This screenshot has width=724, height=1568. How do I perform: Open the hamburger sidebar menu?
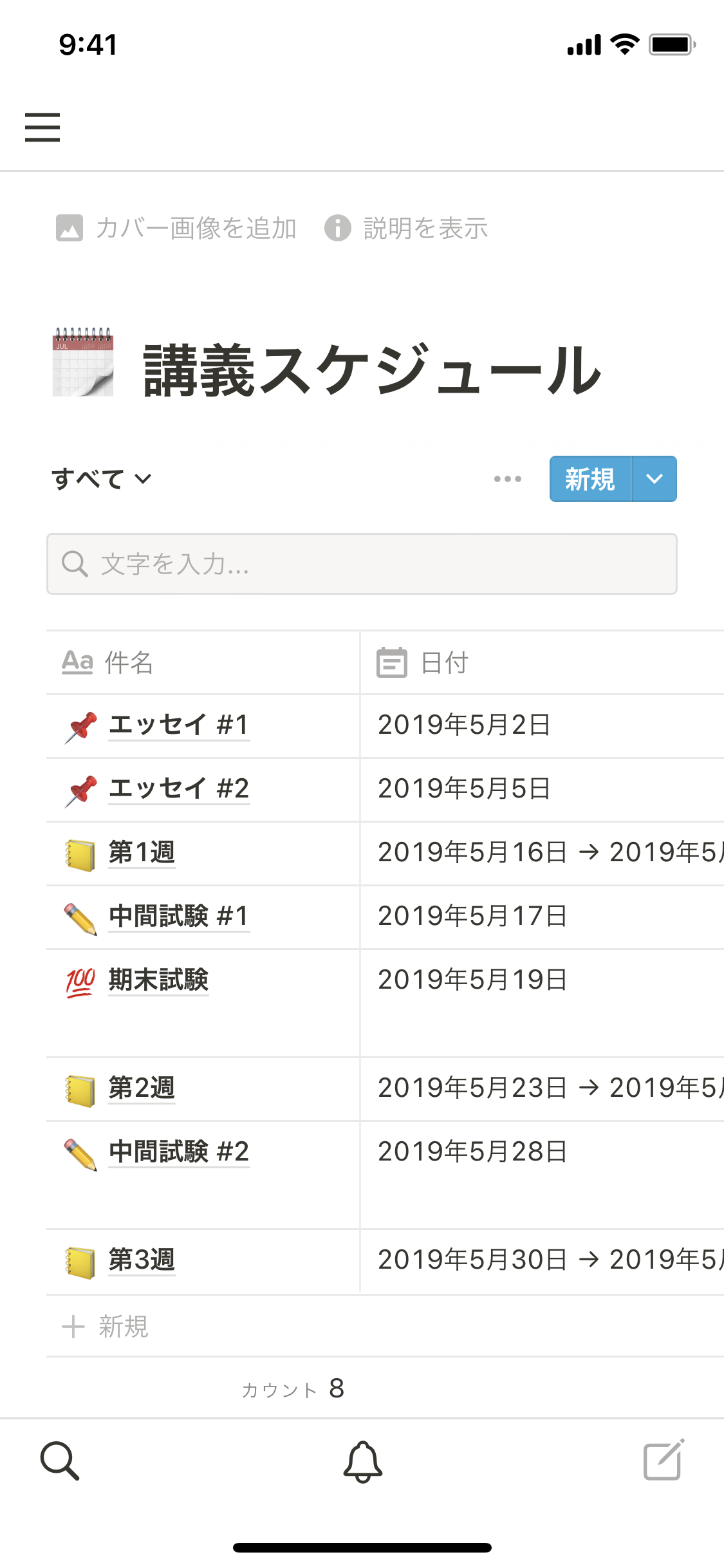[x=42, y=127]
